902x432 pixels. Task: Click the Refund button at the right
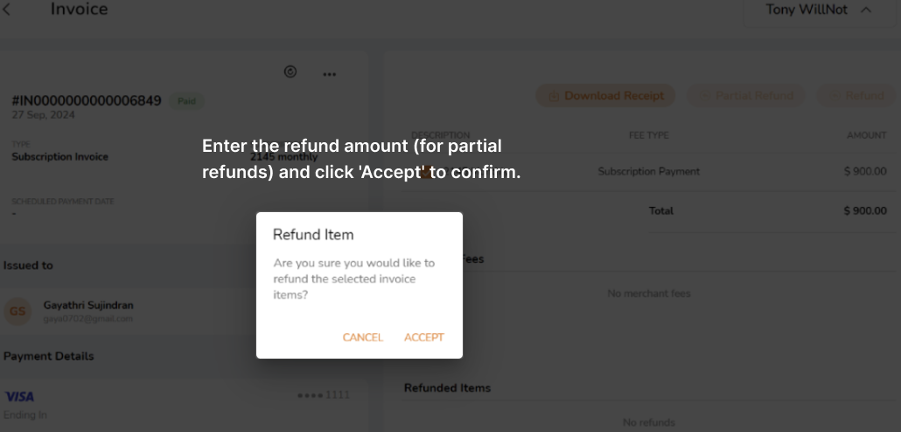tap(857, 95)
